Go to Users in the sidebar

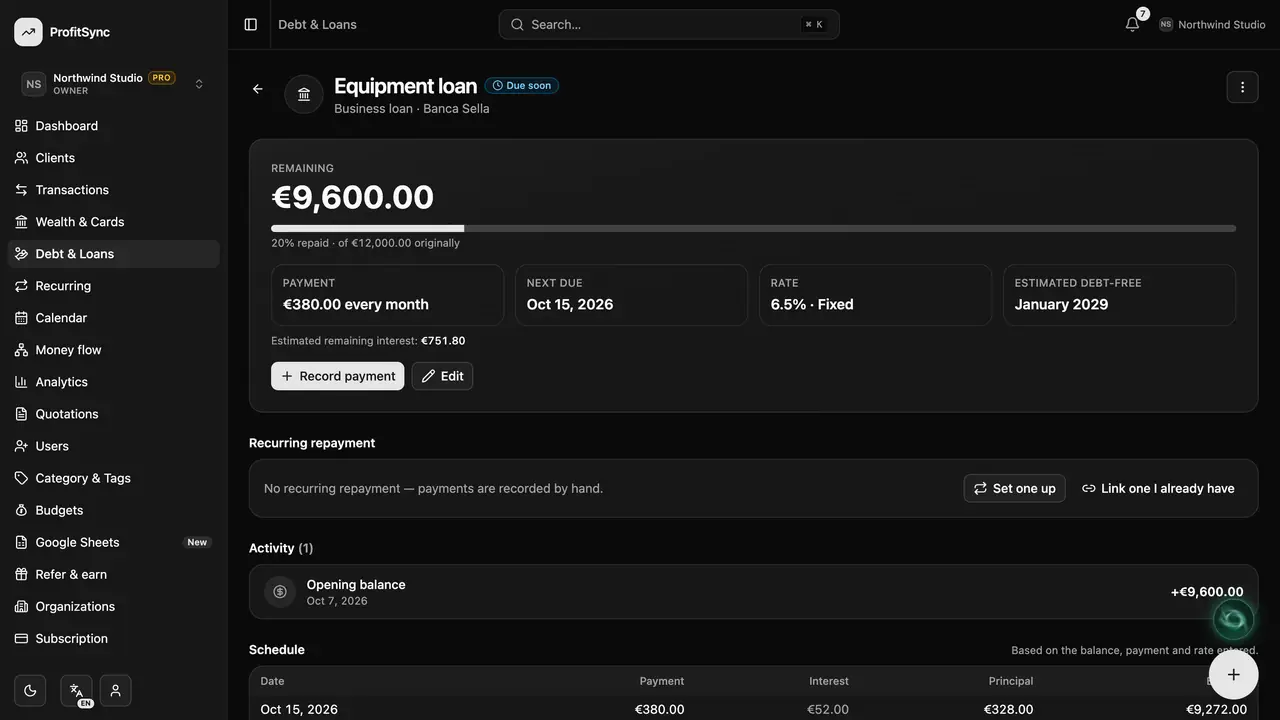[114, 446]
